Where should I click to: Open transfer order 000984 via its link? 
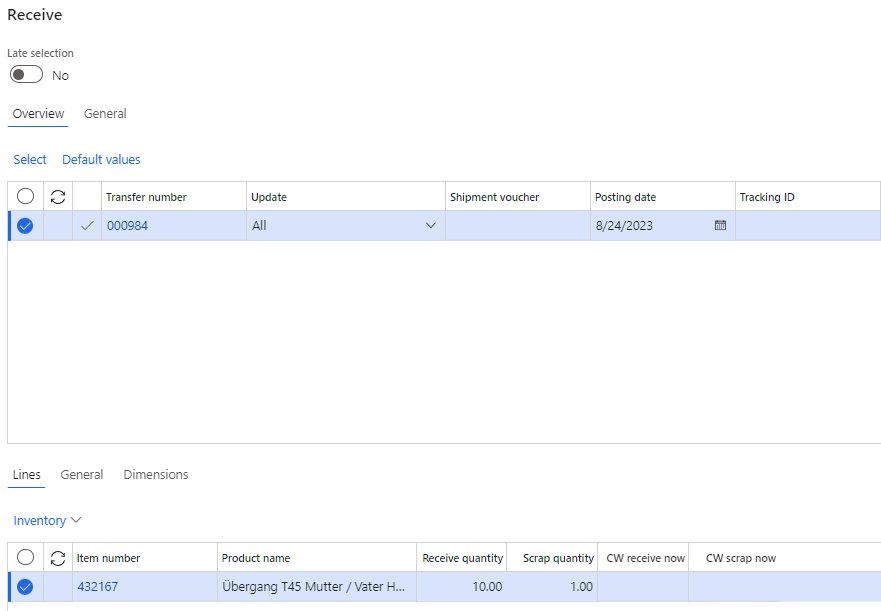point(127,225)
